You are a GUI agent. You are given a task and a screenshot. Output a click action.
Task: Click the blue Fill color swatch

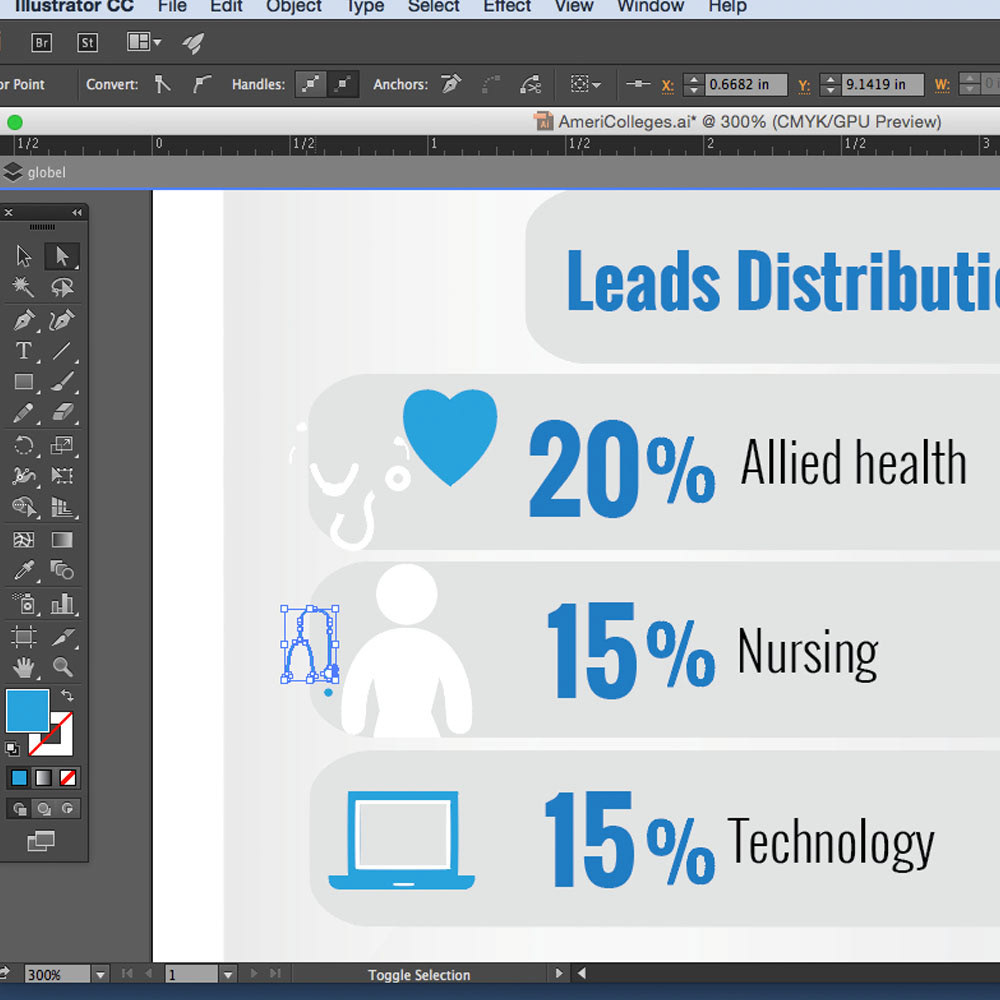(x=27, y=710)
